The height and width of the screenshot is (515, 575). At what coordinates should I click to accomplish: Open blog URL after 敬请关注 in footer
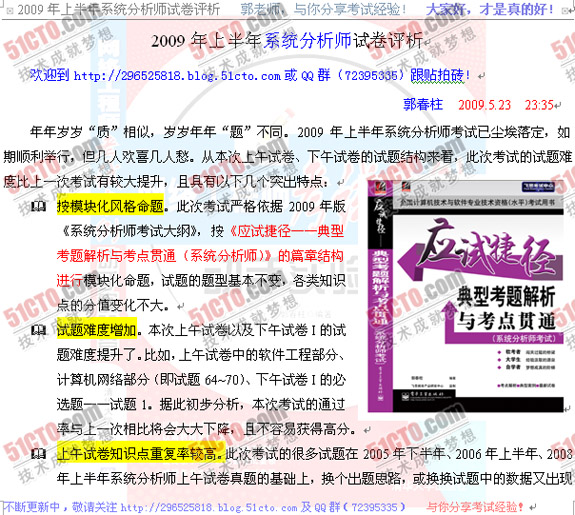[x=209, y=507]
